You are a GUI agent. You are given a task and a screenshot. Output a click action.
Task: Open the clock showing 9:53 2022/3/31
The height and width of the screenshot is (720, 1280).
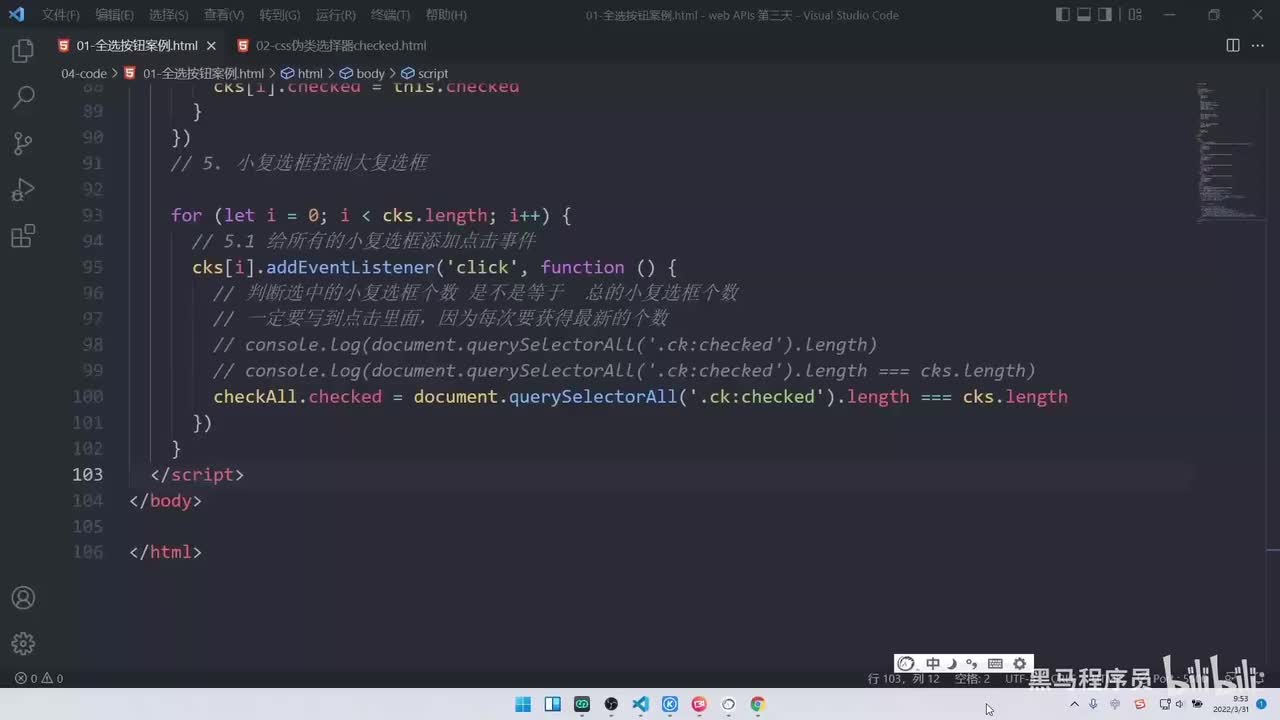tap(1230, 704)
